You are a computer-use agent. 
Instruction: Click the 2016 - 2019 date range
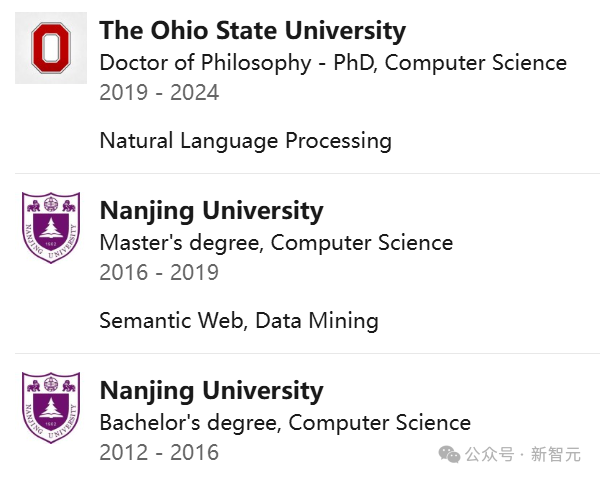(x=159, y=272)
